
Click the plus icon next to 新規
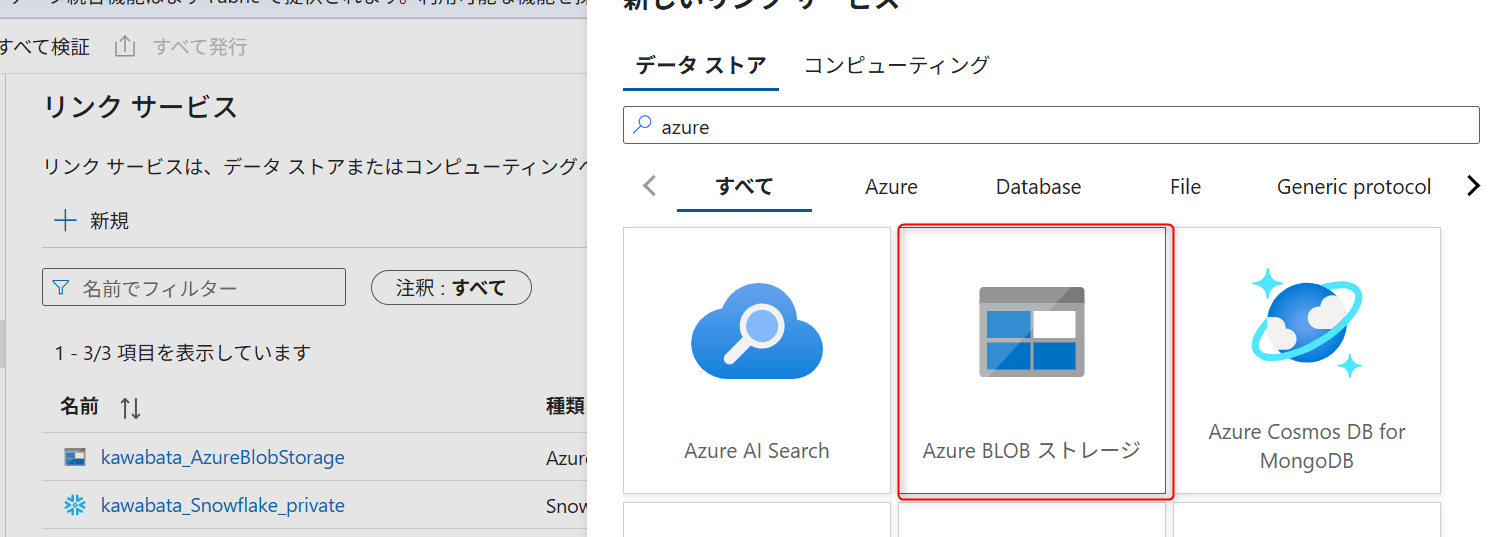coord(65,221)
